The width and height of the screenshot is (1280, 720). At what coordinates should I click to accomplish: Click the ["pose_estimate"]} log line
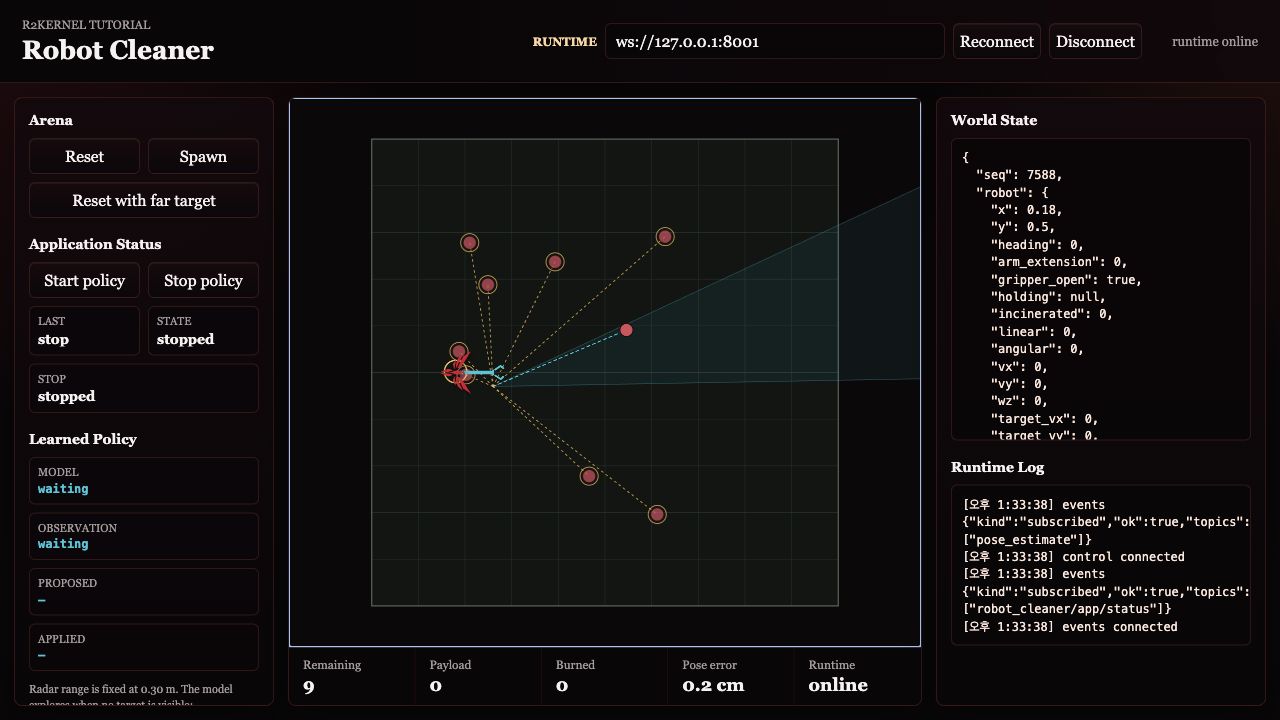pos(1026,540)
